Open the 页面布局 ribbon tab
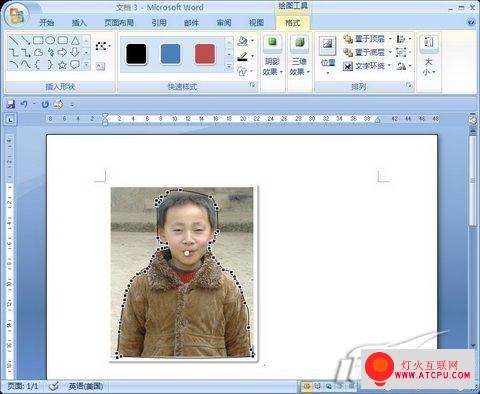Screen dimensions: 480x394 pos(119,23)
